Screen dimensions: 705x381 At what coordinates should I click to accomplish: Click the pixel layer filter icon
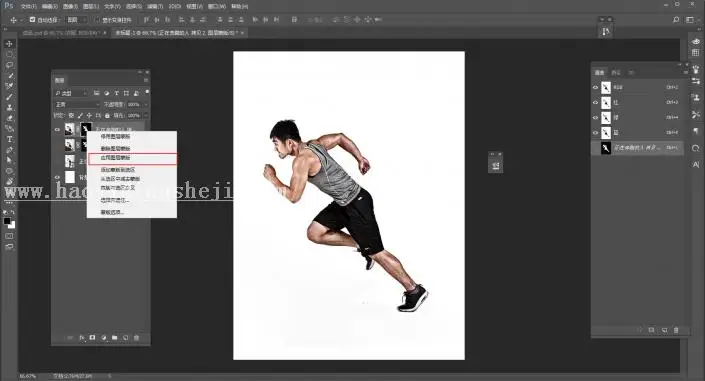(97, 93)
